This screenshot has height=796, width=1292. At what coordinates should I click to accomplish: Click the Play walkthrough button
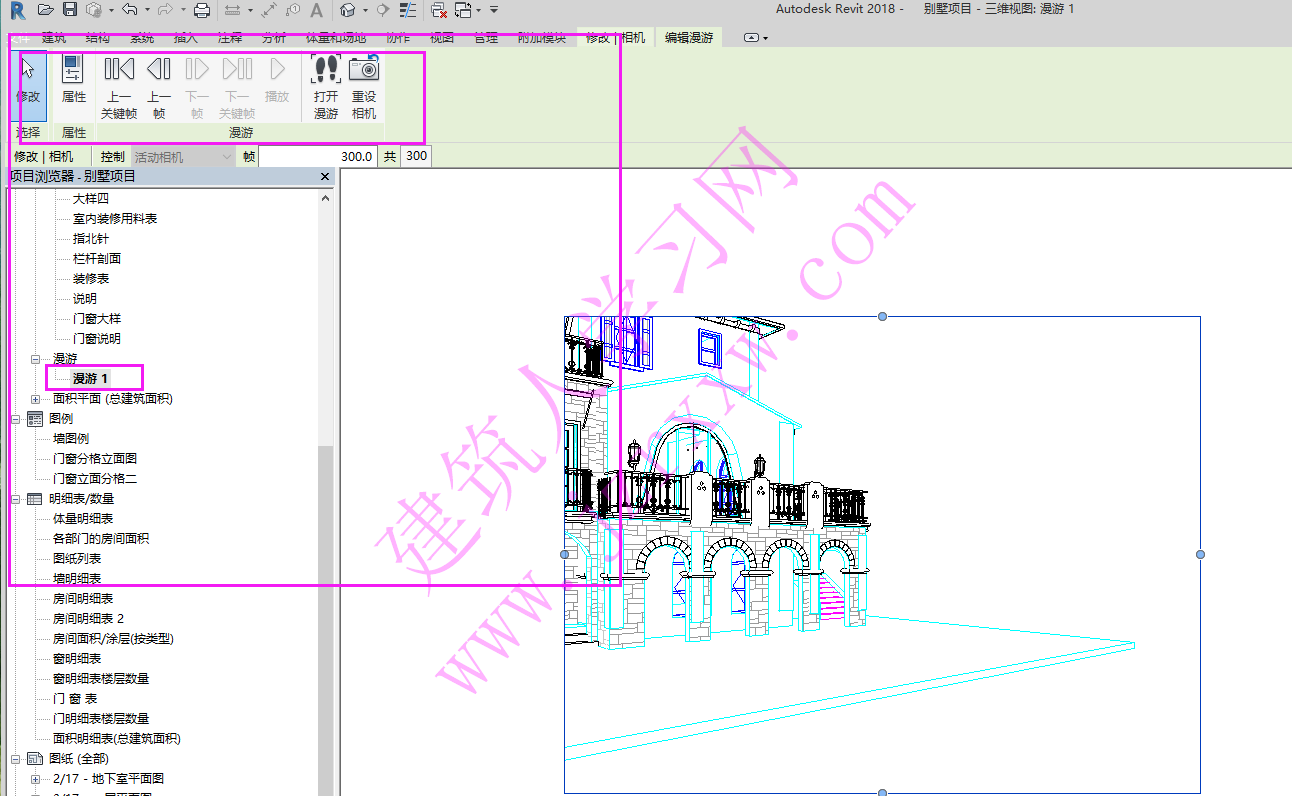click(277, 80)
